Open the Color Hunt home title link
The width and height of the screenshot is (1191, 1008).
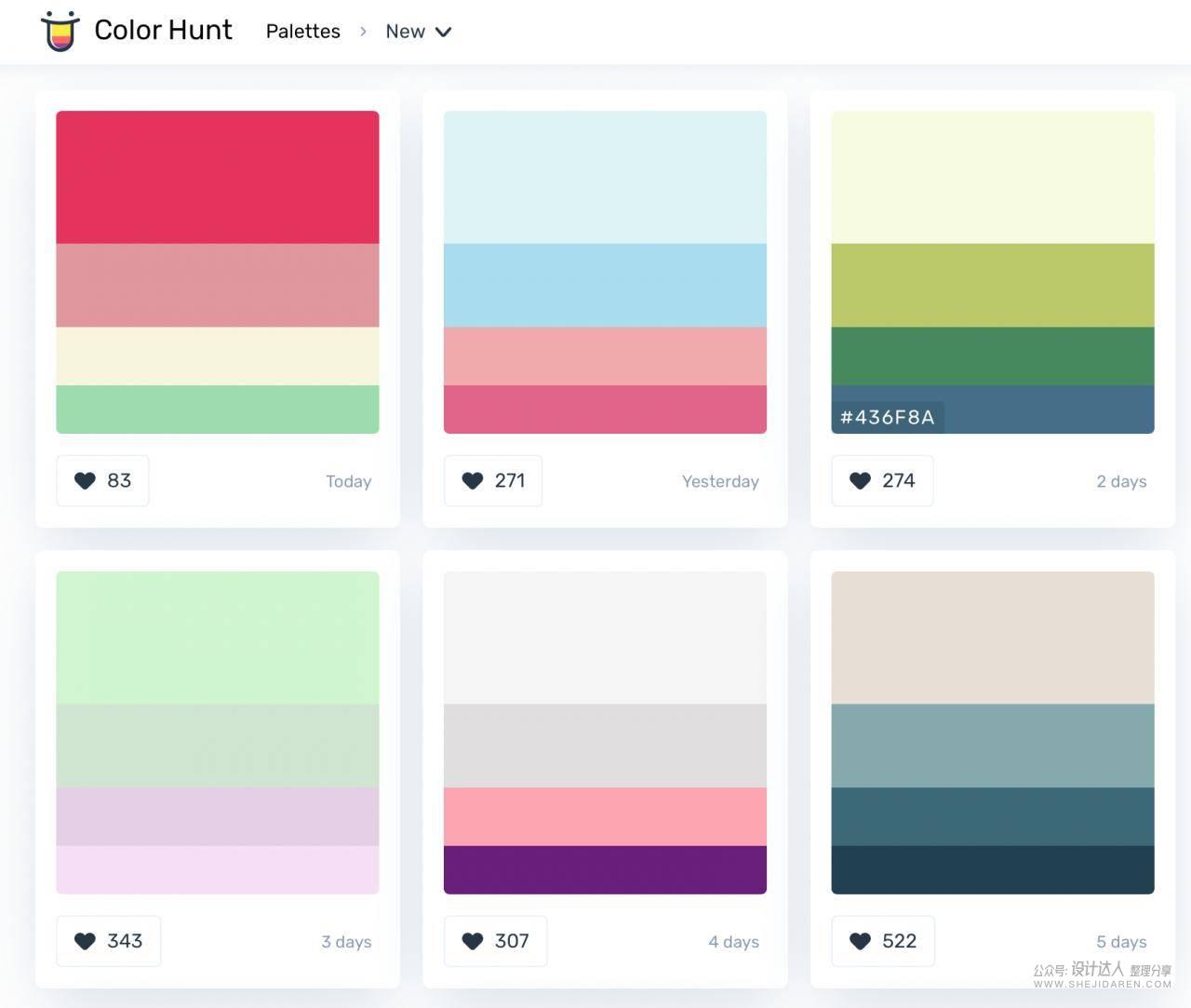coord(163,30)
